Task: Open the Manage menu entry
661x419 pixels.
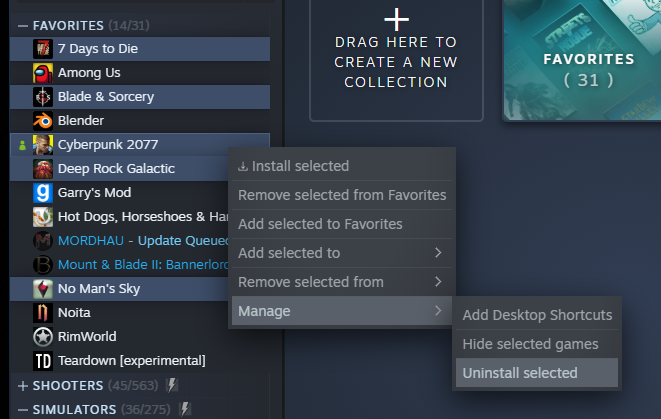Action: (x=342, y=311)
